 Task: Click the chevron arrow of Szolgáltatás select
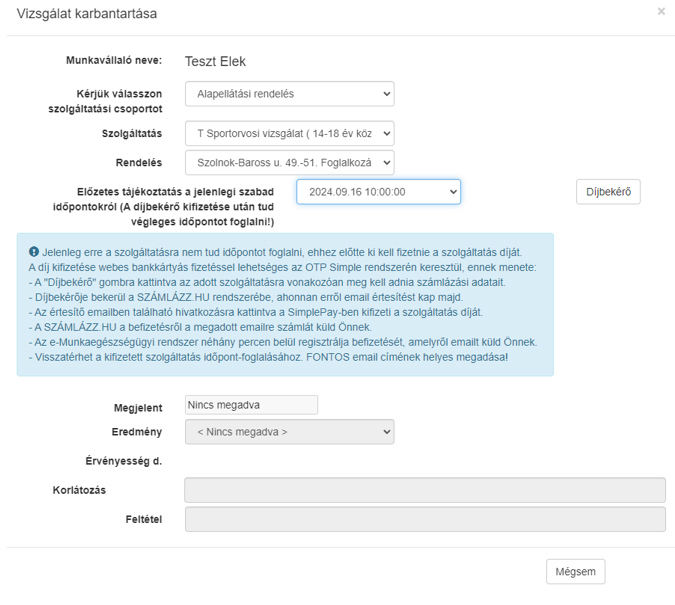click(387, 133)
